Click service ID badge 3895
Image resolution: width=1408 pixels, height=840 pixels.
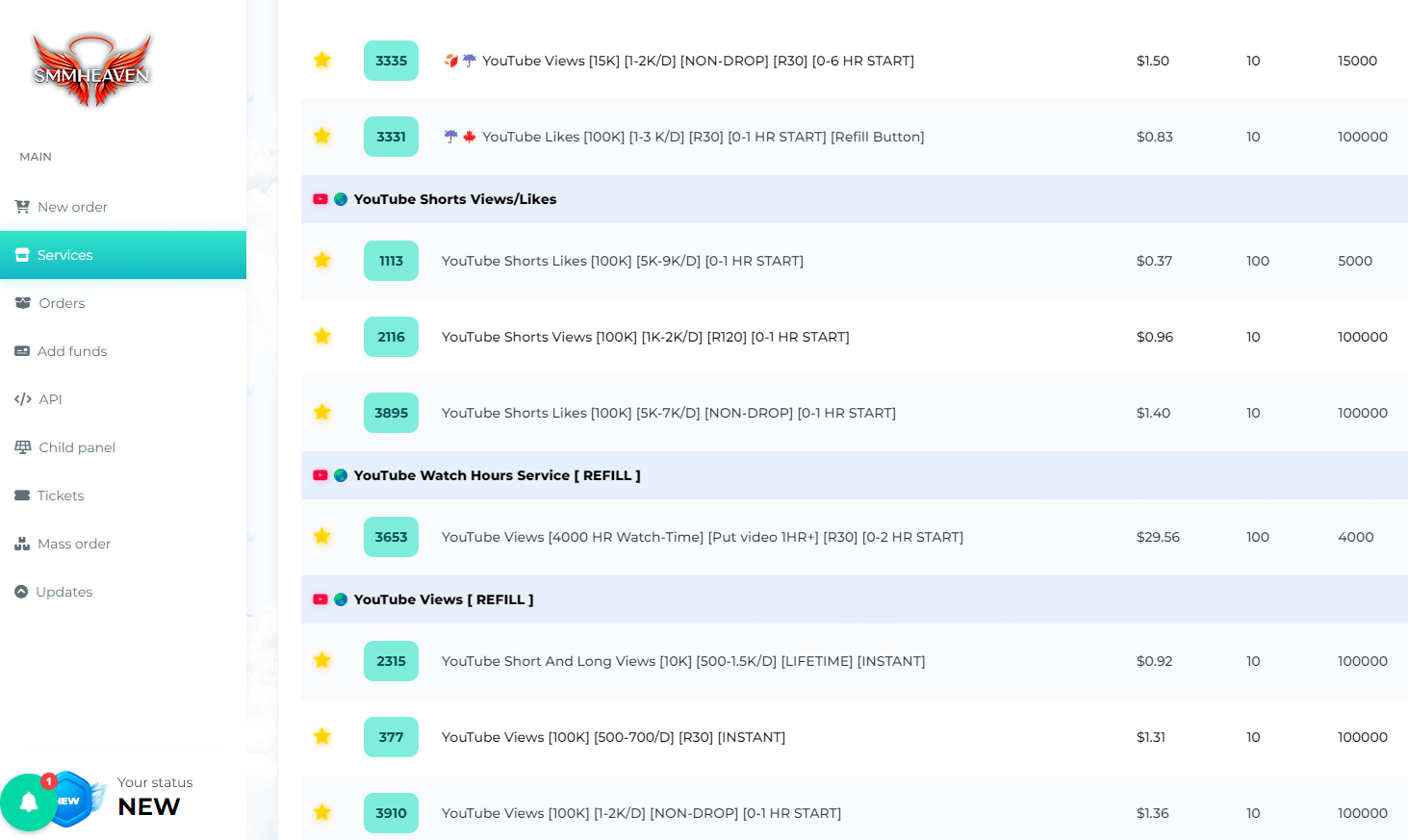(391, 413)
